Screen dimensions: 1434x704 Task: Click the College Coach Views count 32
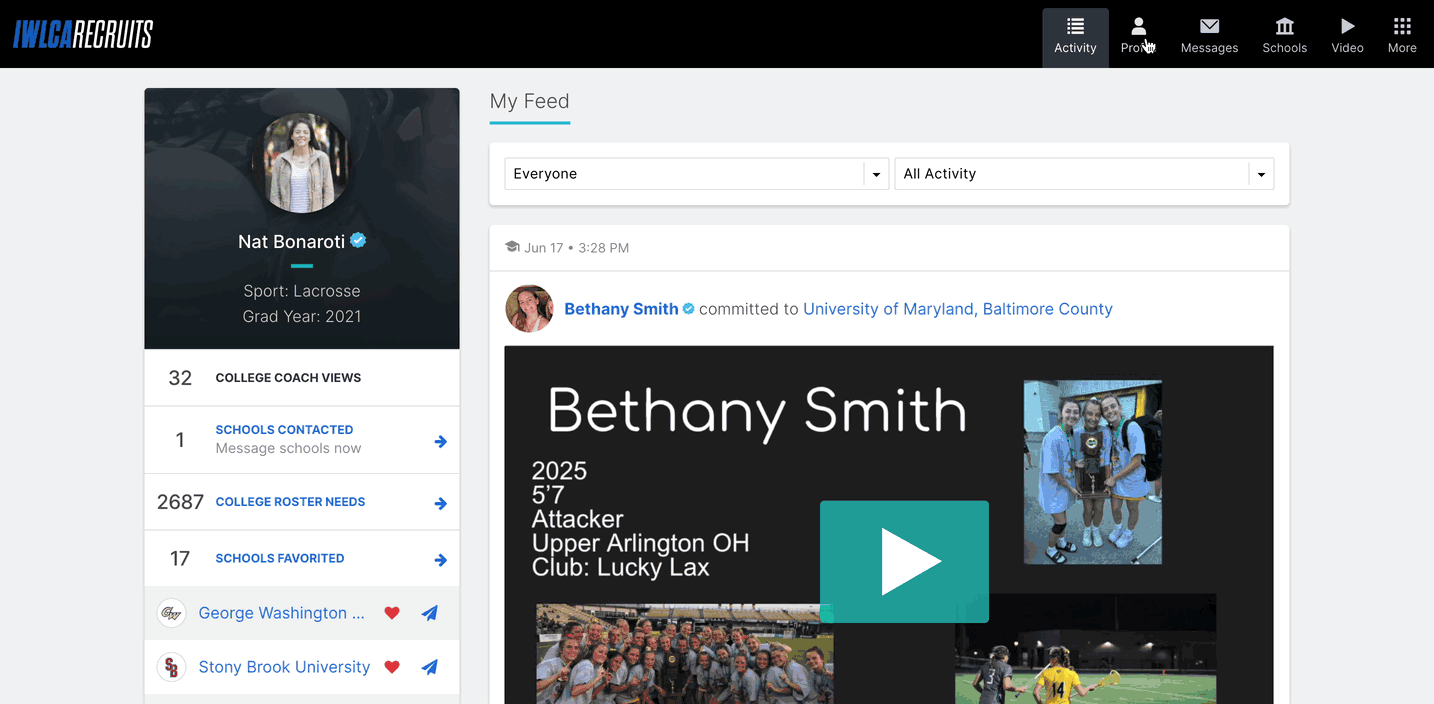tap(180, 378)
